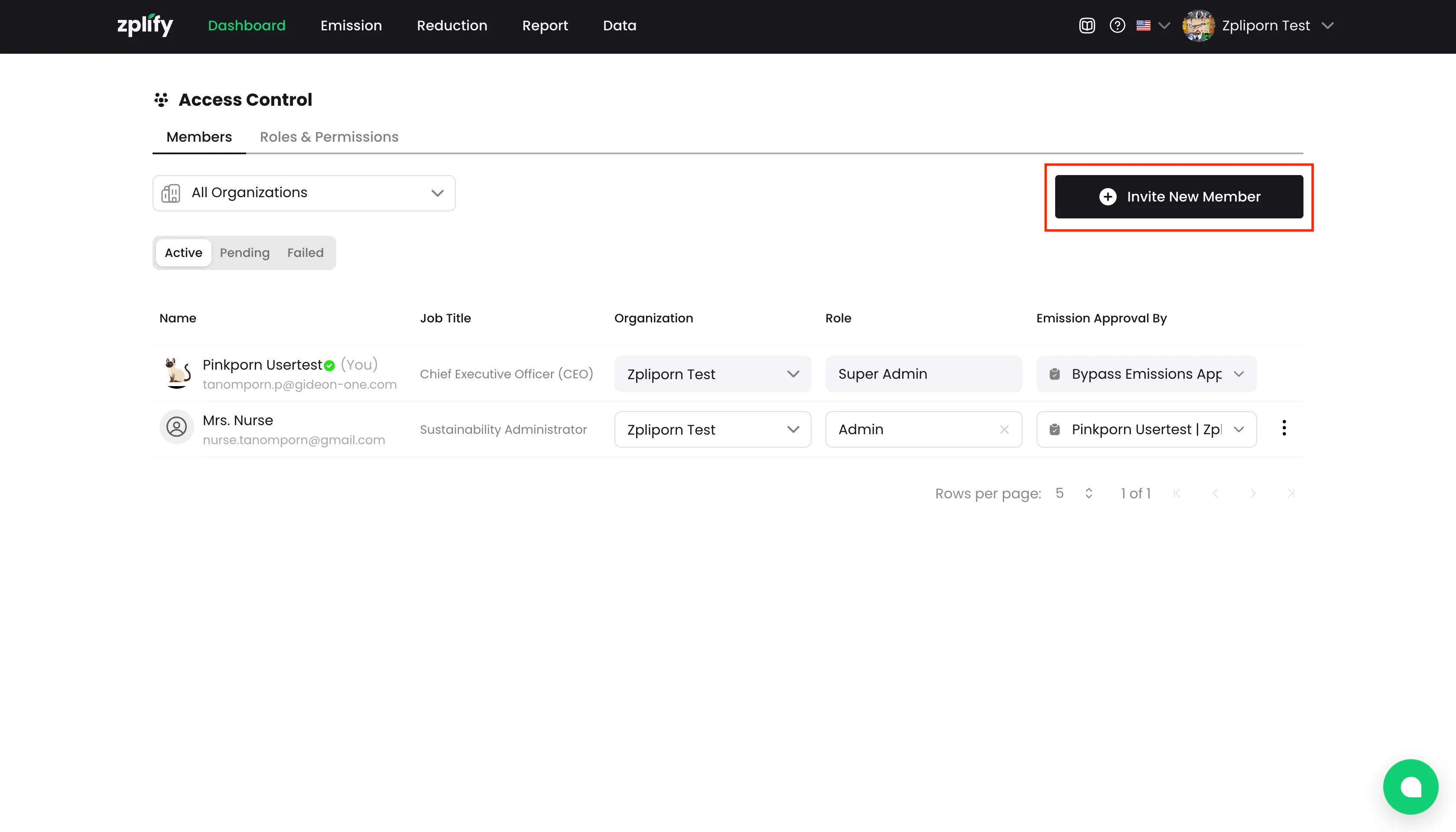This screenshot has height=832, width=1456.
Task: Click Pinkporn Usertest cat avatar
Action: point(178,373)
